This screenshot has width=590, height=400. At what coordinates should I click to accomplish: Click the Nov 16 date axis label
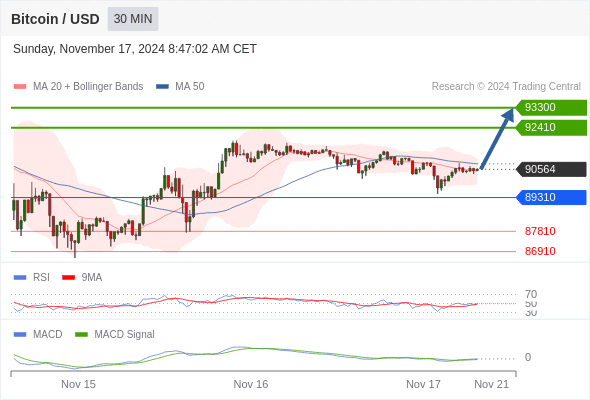(251, 384)
